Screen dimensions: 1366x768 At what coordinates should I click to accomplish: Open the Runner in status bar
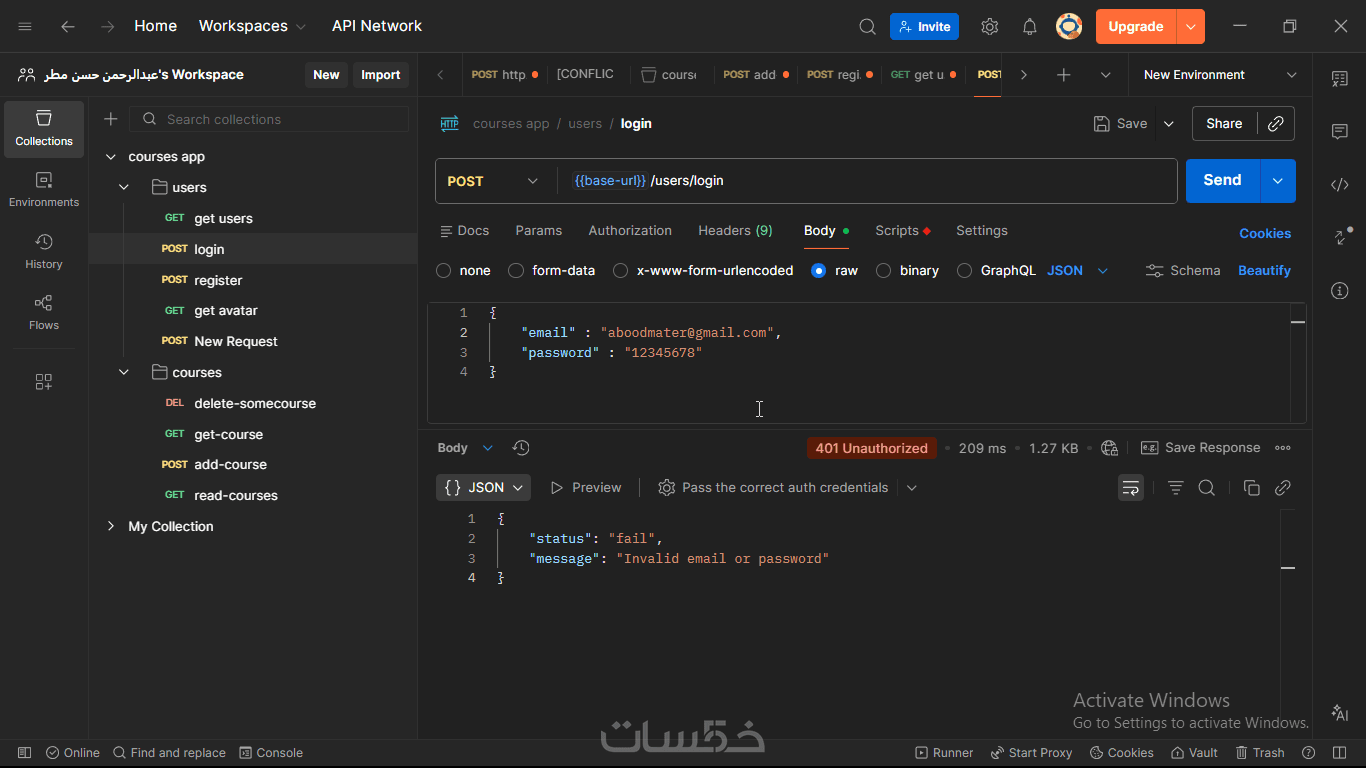[x=944, y=753]
